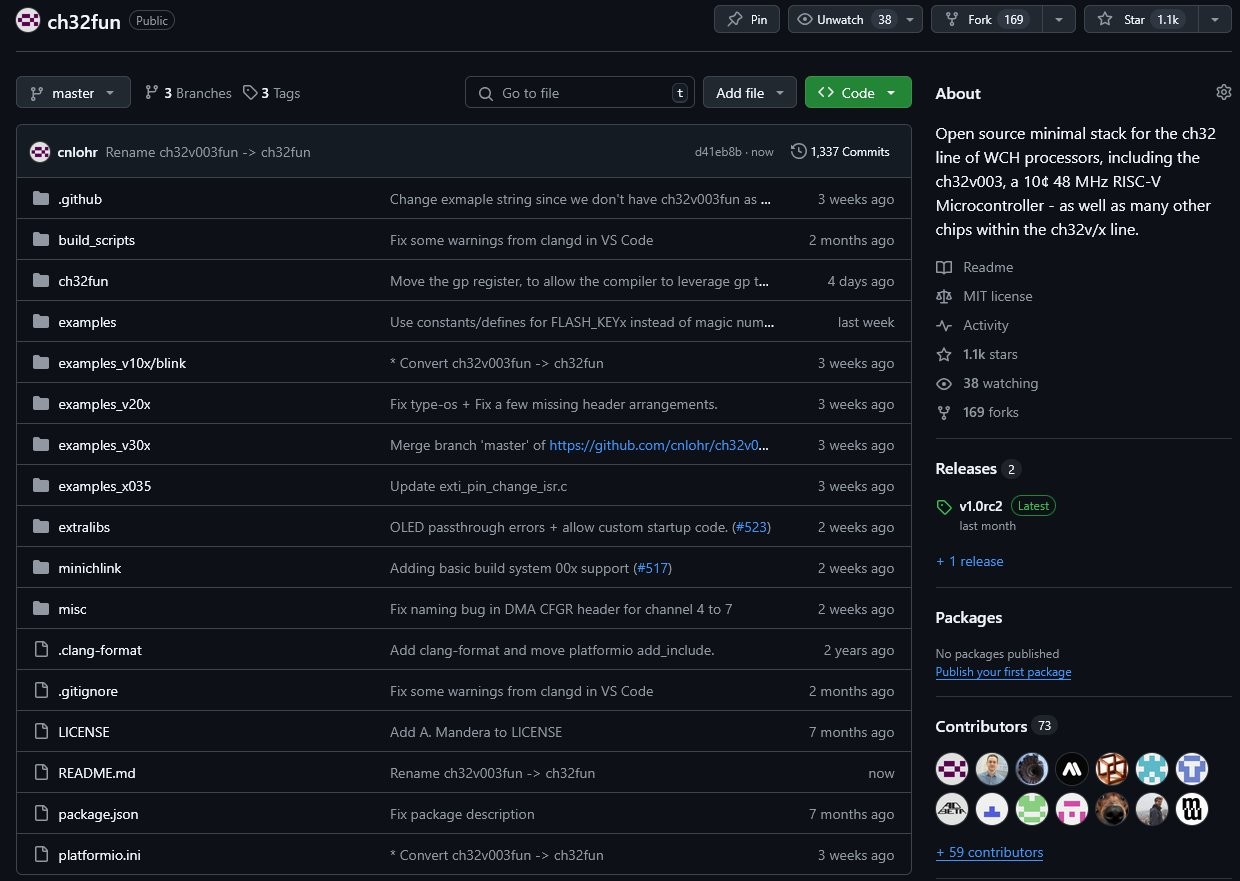
Task: Open the README.md file
Action: (97, 773)
